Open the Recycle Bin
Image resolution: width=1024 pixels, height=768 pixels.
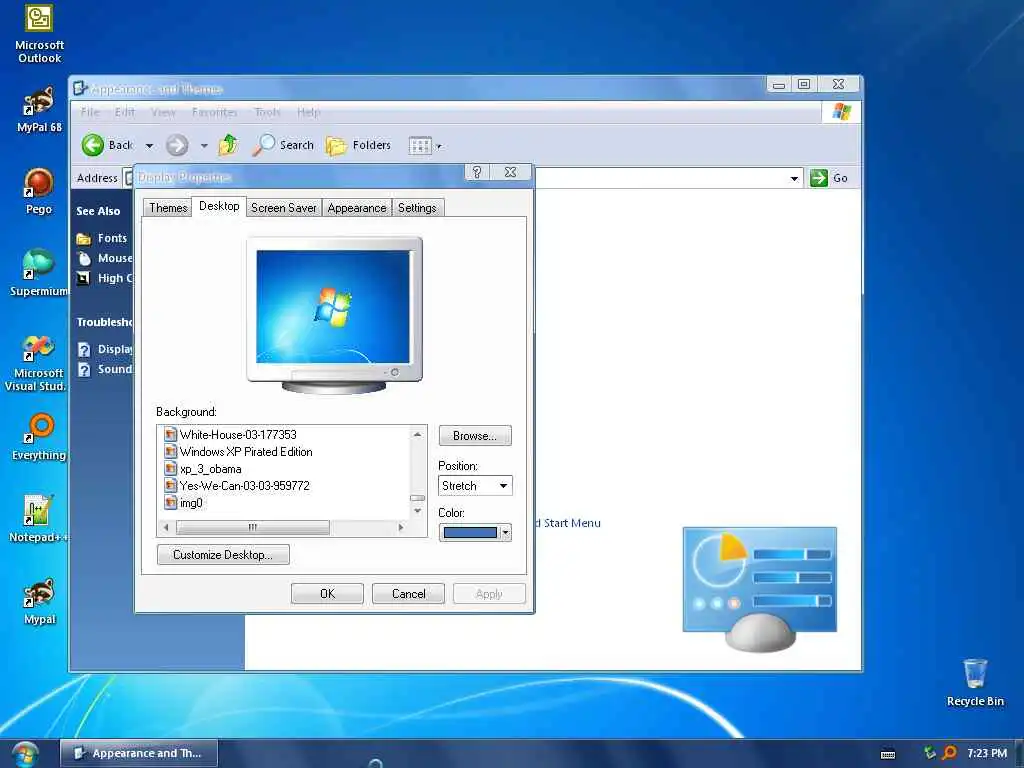click(x=975, y=683)
